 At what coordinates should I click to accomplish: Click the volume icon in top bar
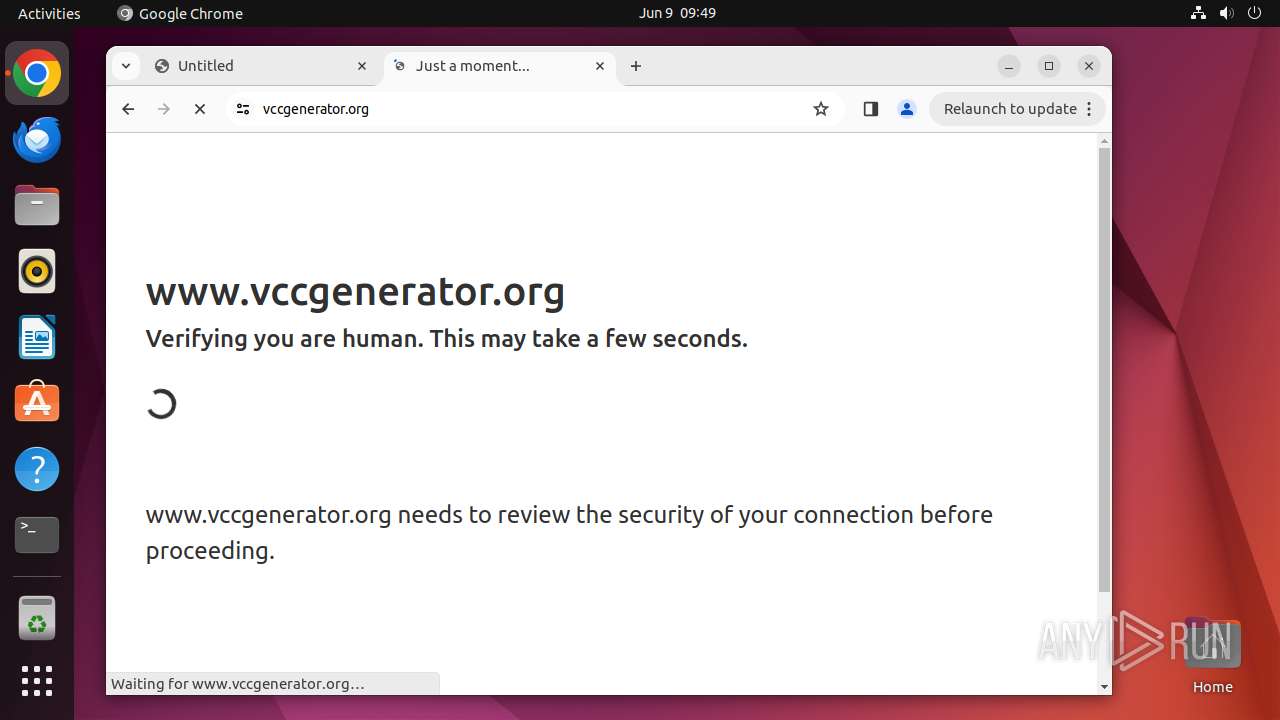pyautogui.click(x=1226, y=13)
